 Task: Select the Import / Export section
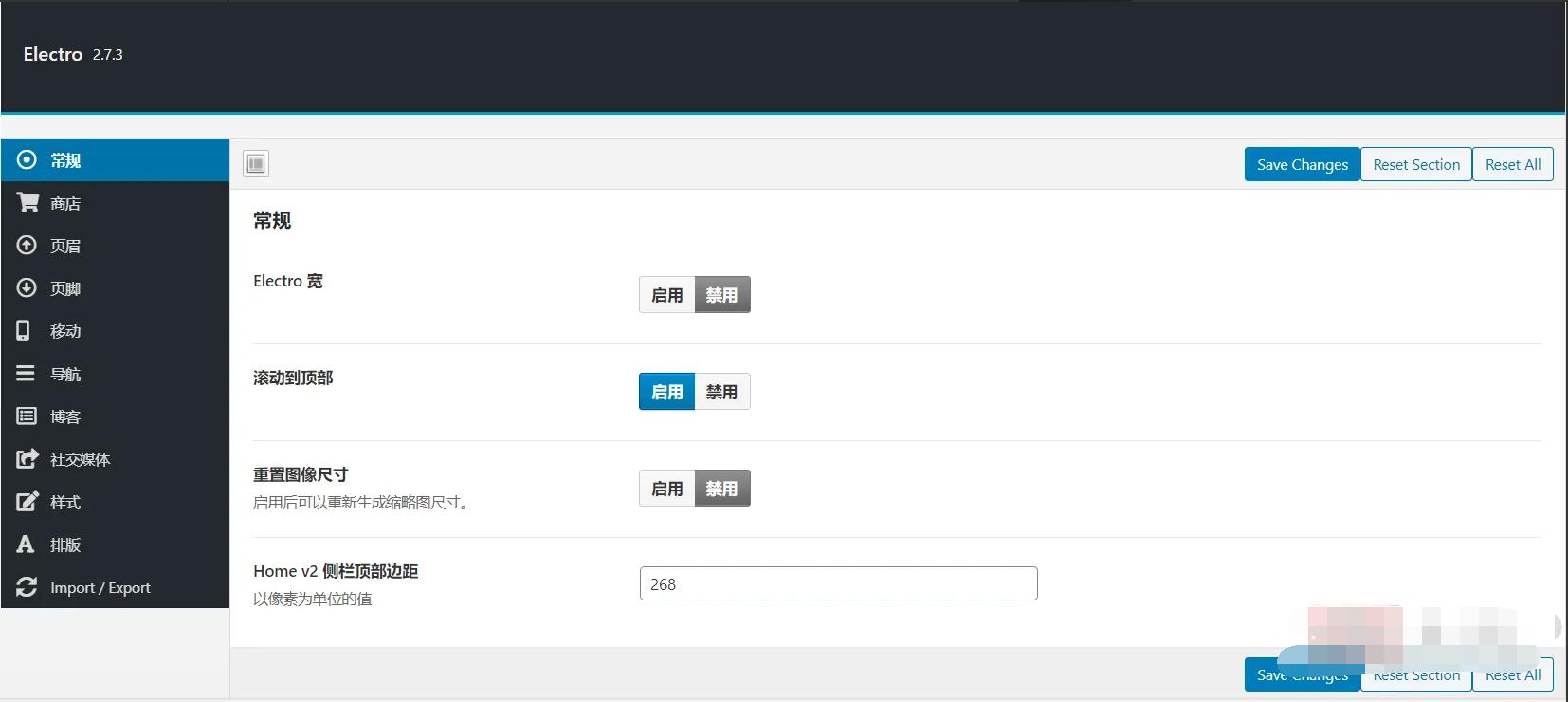pos(115,587)
